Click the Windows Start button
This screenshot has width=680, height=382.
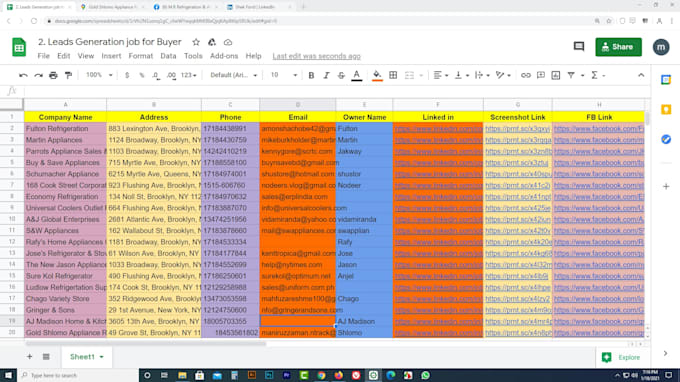coord(8,375)
